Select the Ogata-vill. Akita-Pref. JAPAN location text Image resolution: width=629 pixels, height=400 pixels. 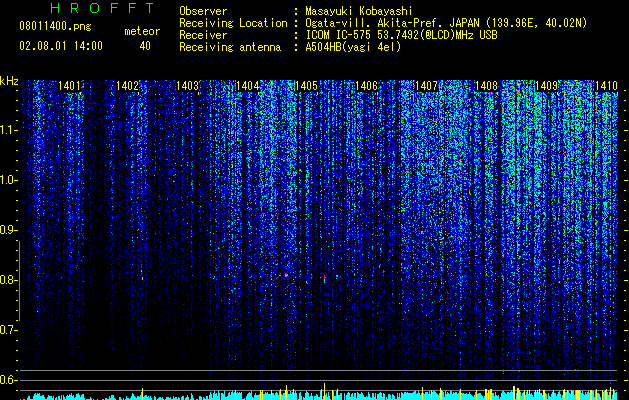point(446,23)
